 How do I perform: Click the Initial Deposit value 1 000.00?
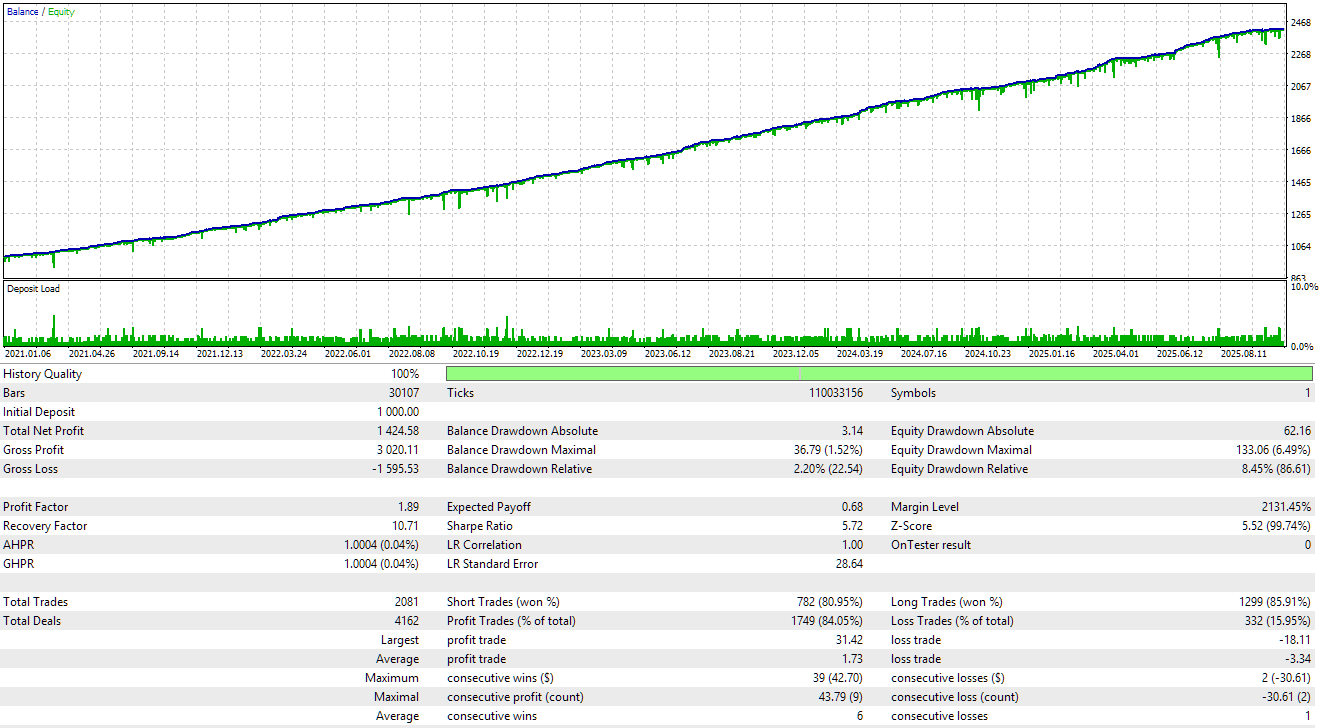(x=398, y=412)
